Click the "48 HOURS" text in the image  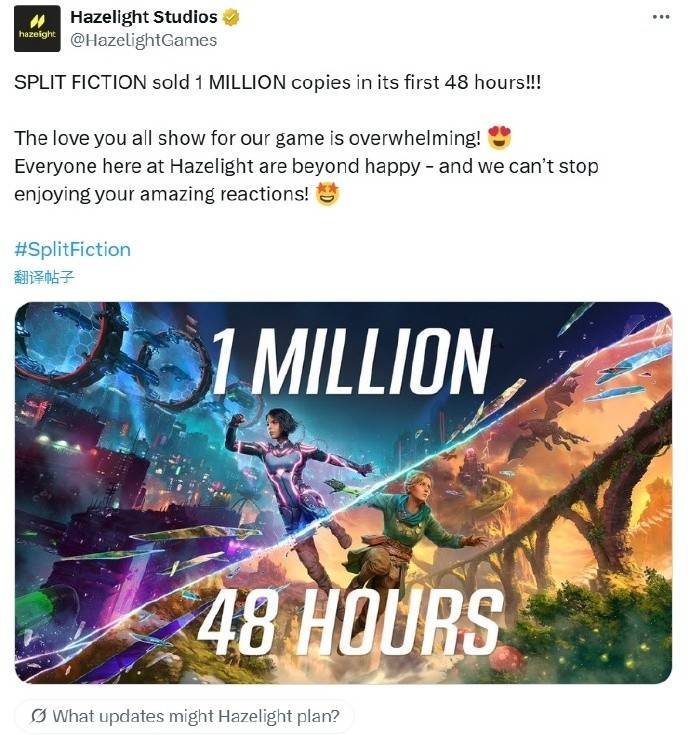point(350,618)
